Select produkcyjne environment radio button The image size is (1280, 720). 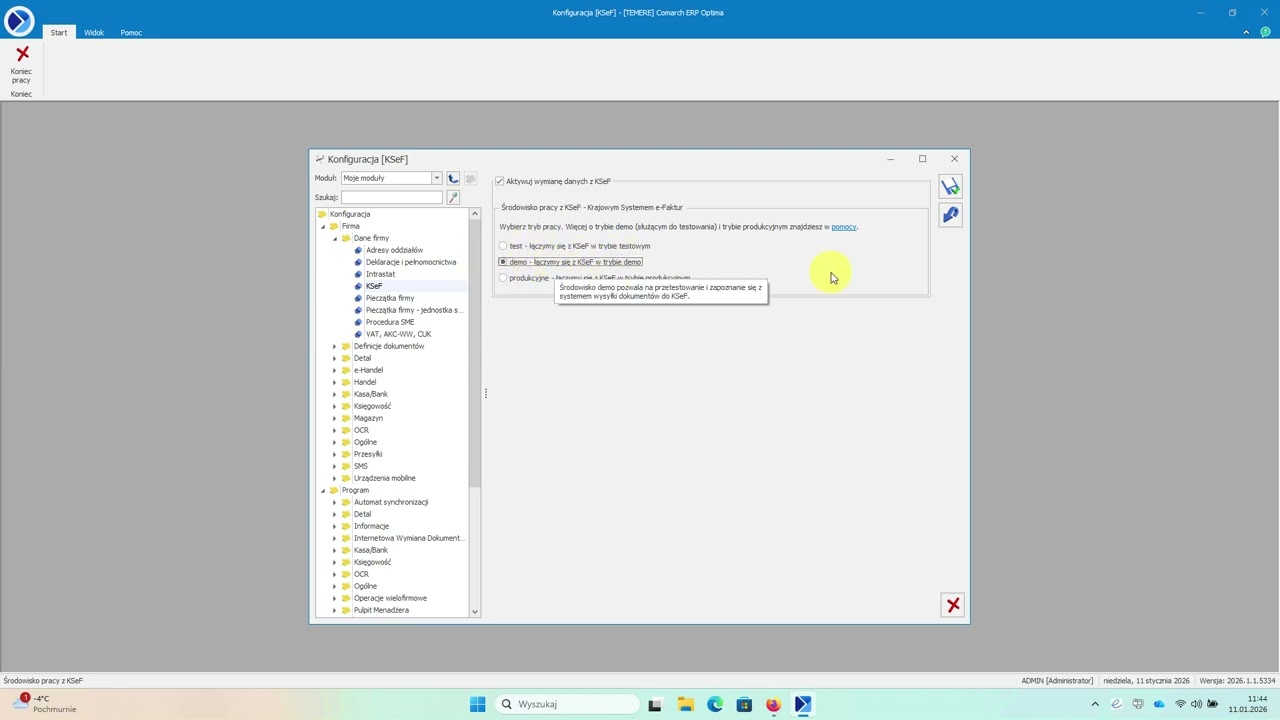[503, 278]
